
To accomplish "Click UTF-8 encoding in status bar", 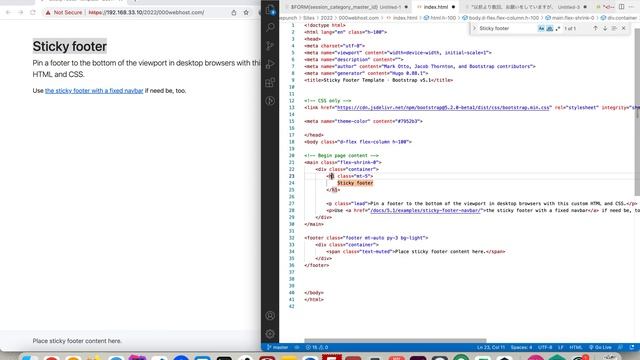I will 545,347.
